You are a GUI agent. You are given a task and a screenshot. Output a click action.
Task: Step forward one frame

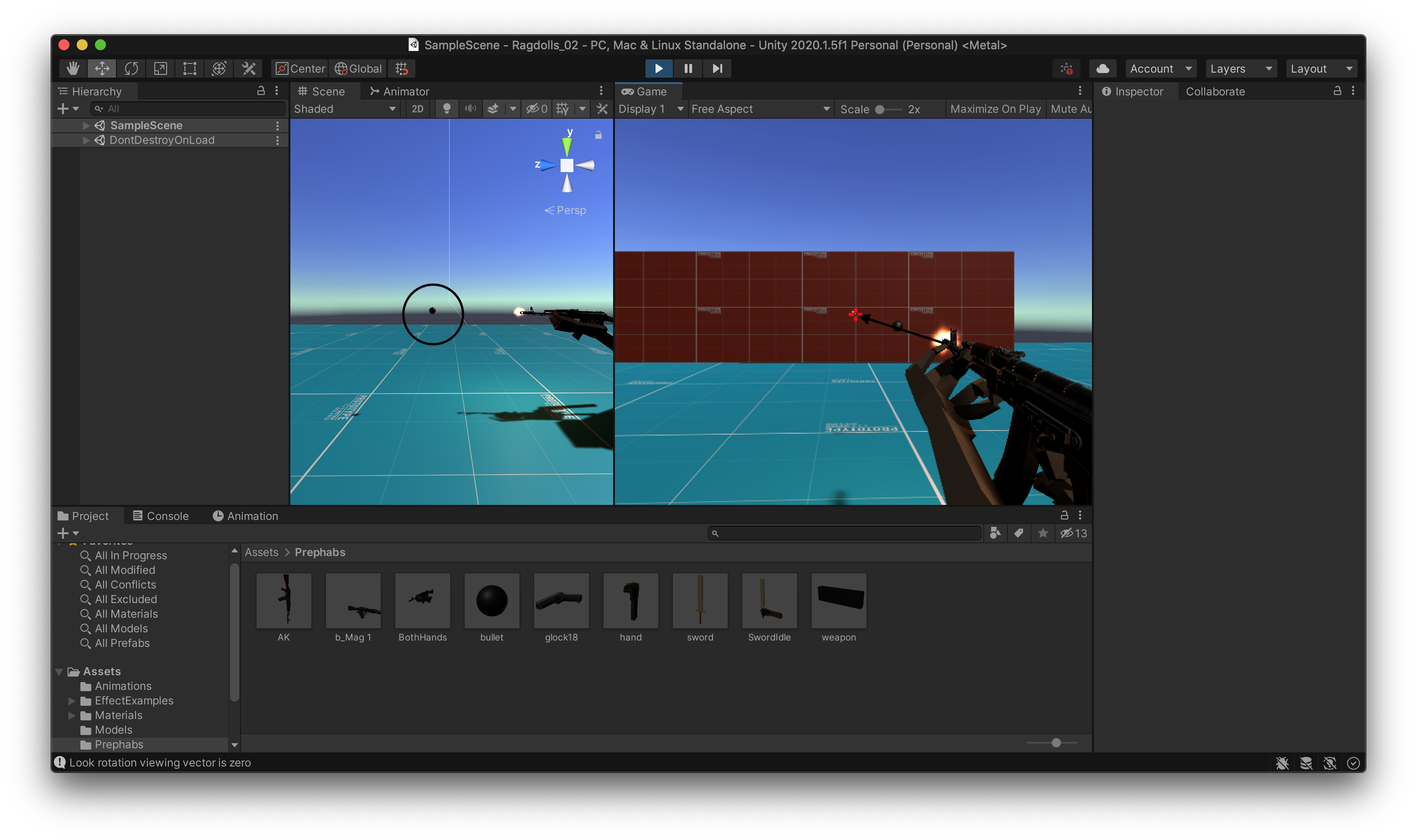pyautogui.click(x=717, y=68)
